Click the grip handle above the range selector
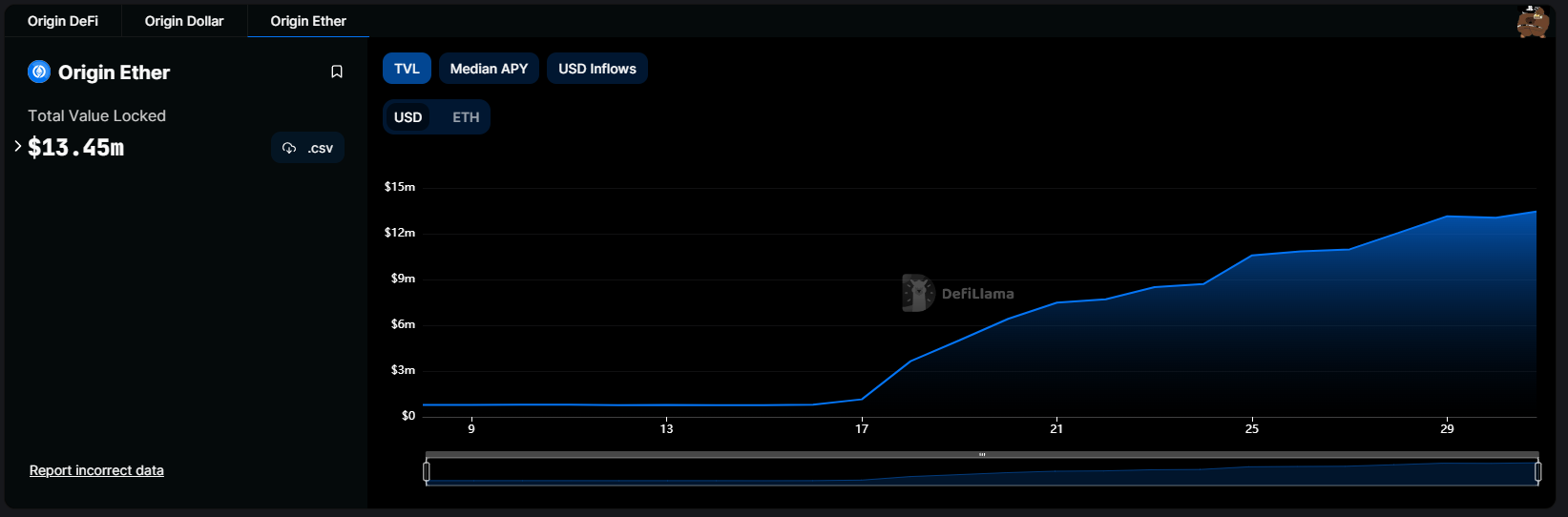Screen dimensions: 1568x517 pos(982,455)
